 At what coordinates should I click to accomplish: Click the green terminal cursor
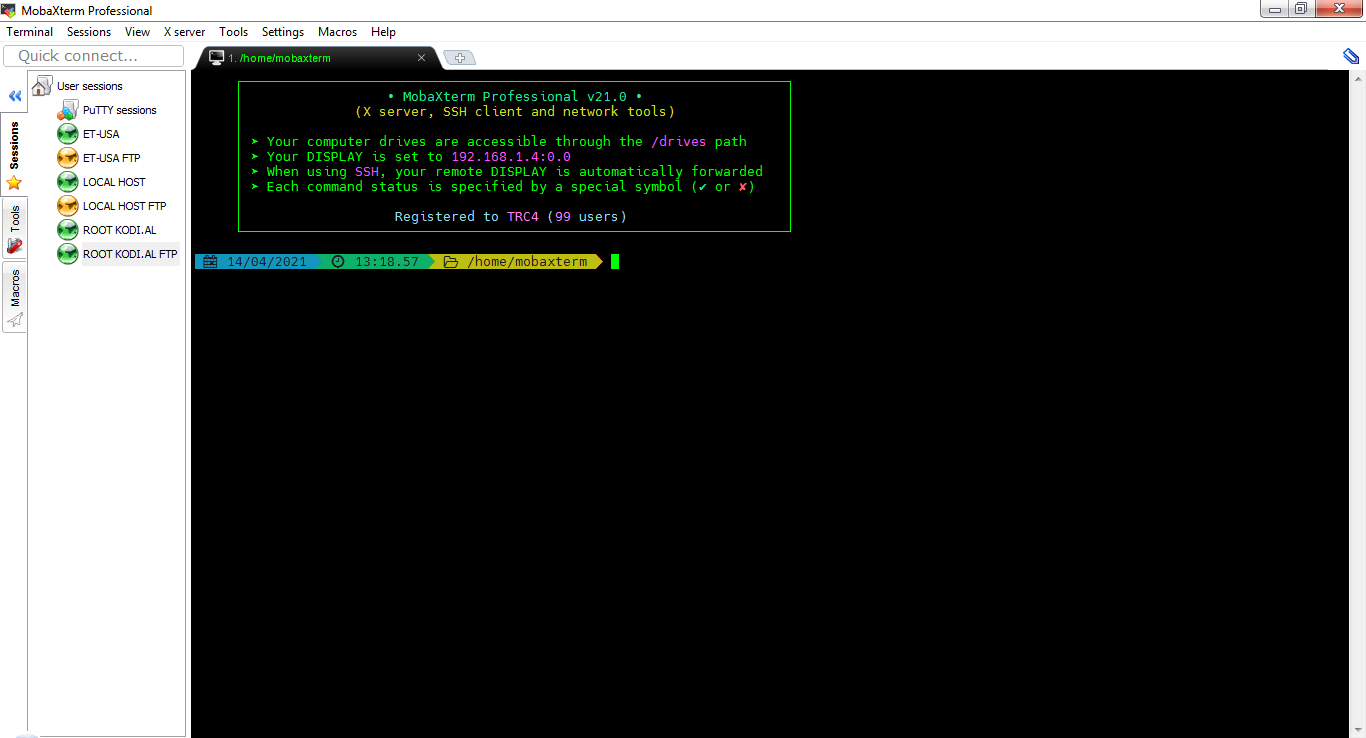pos(615,262)
